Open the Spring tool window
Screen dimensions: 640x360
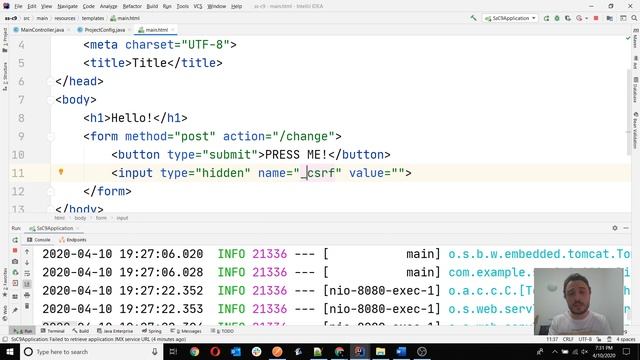point(152,331)
